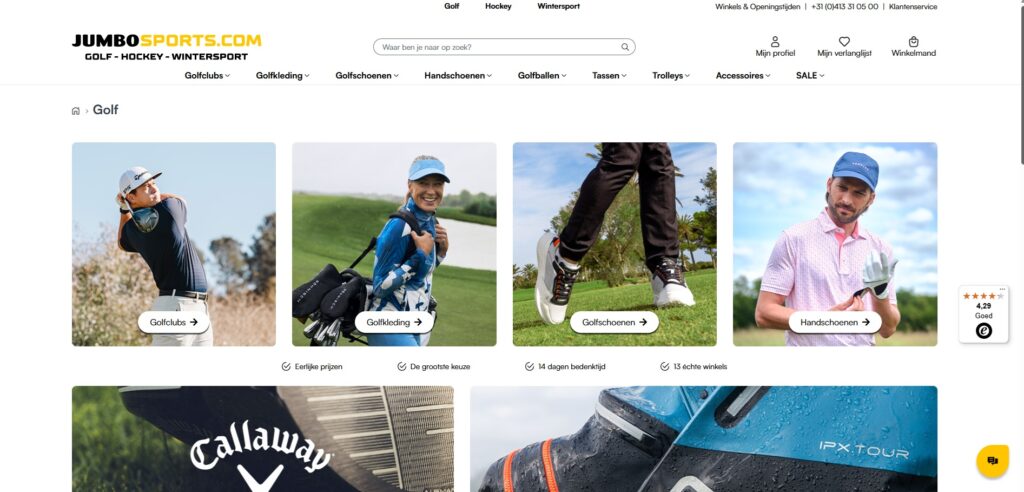The height and width of the screenshot is (492, 1024).
Task: Expand the SALE dropdown menu
Action: click(x=810, y=76)
